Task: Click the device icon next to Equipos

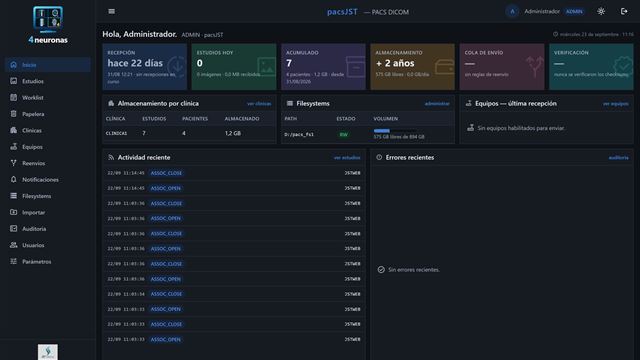Action: point(13,147)
